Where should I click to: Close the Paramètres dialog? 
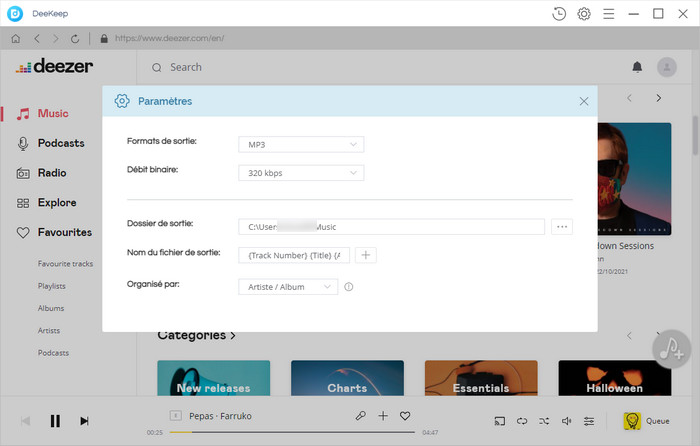pyautogui.click(x=584, y=101)
